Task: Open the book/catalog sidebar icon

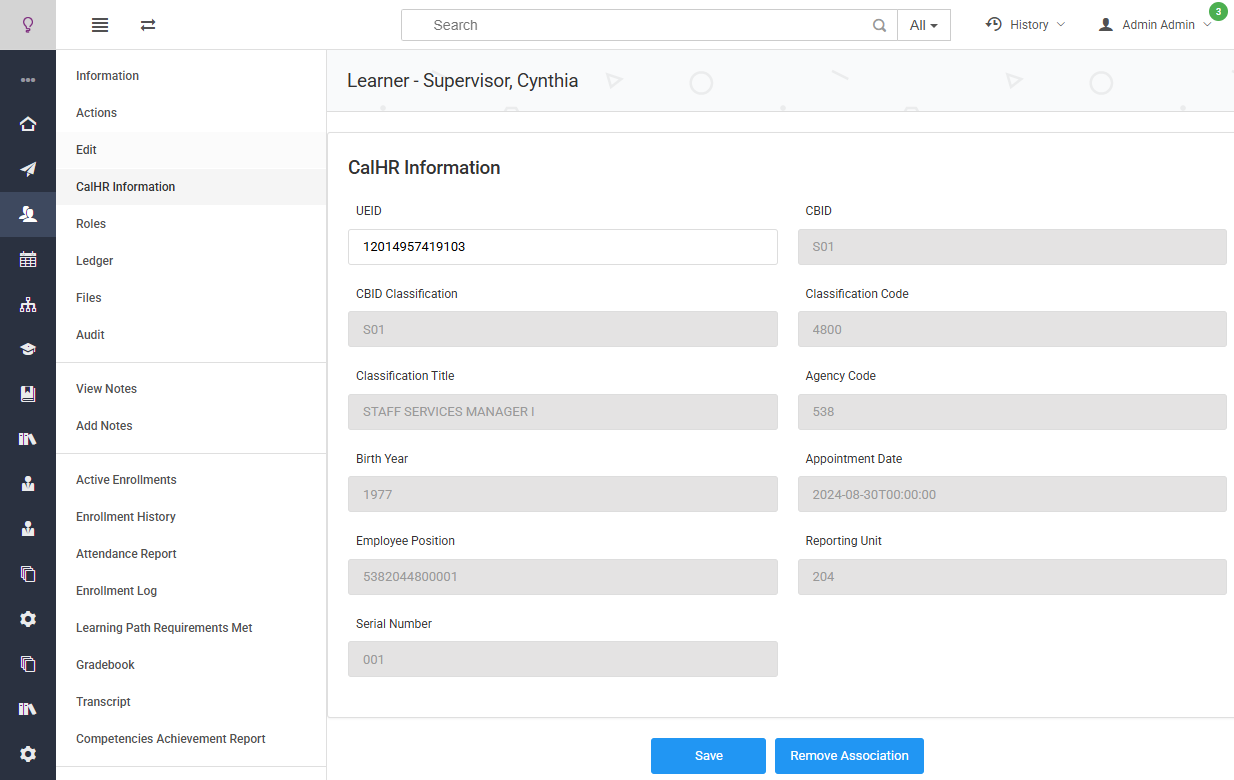Action: (27, 393)
